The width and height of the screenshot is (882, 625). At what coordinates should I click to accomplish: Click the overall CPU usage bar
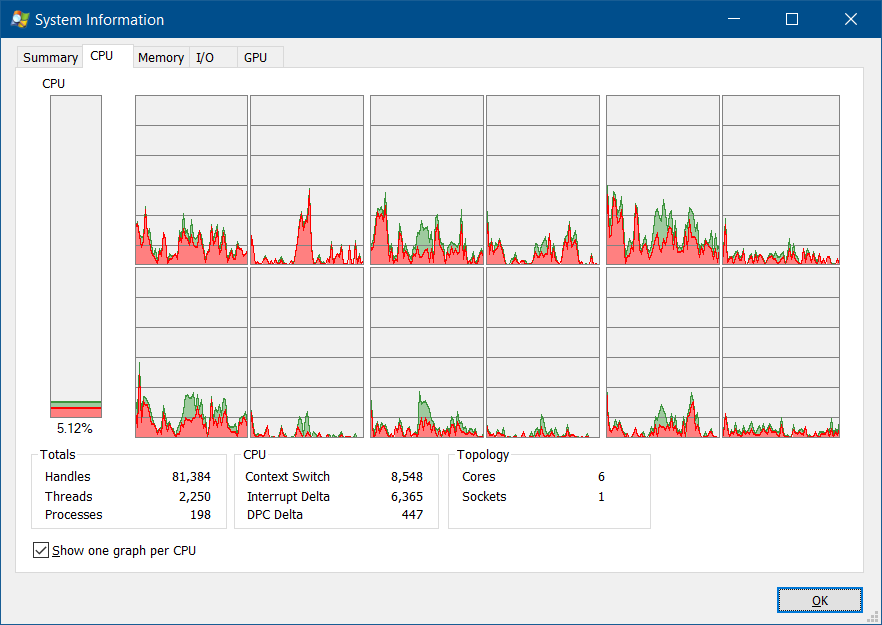click(x=76, y=257)
